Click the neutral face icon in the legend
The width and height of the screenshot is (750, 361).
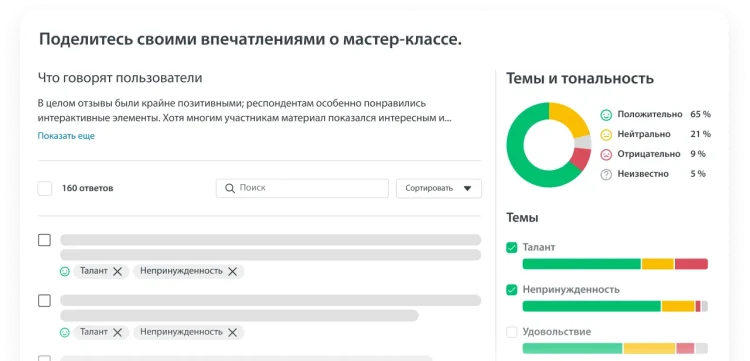[x=606, y=135]
